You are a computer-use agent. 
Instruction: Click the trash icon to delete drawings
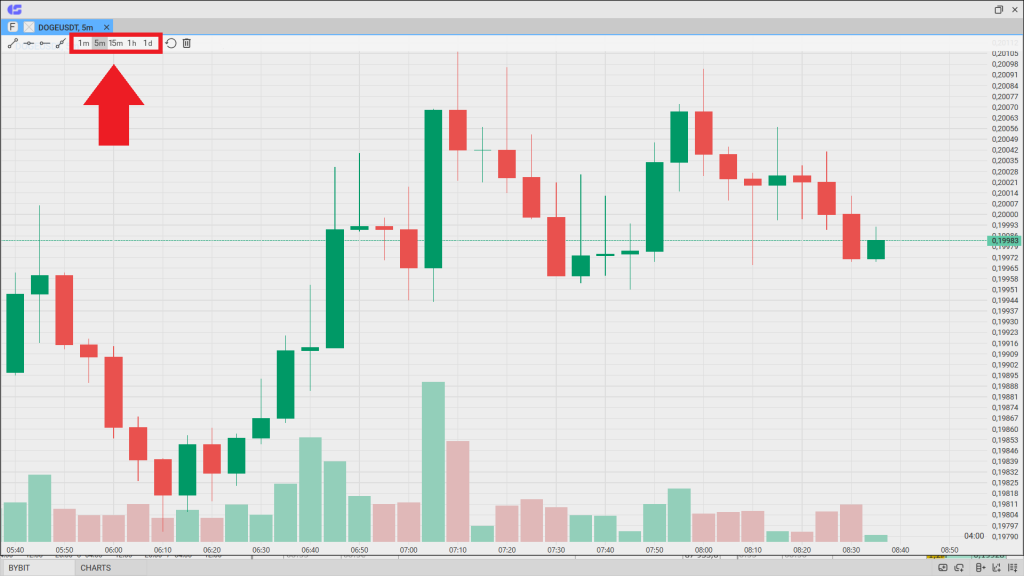[187, 43]
